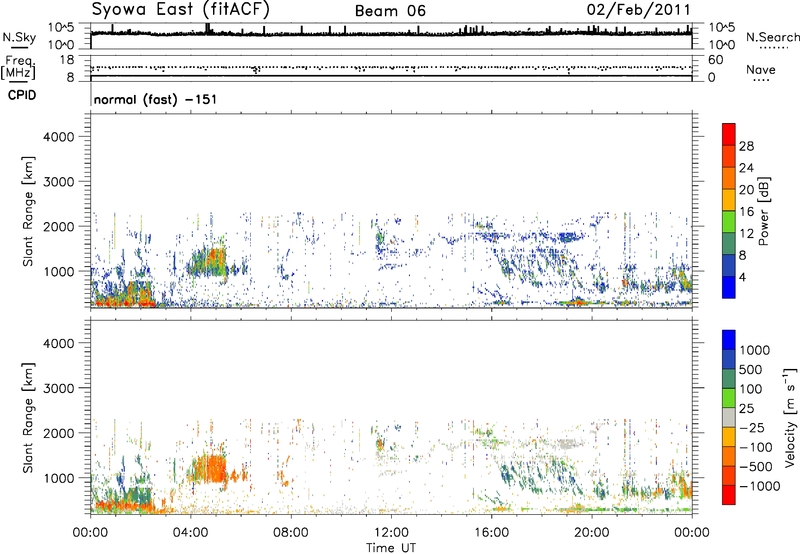Image resolution: width=800 pixels, height=554 pixels.
Task: Click the 16:00 time tick label
Action: pos(491,533)
